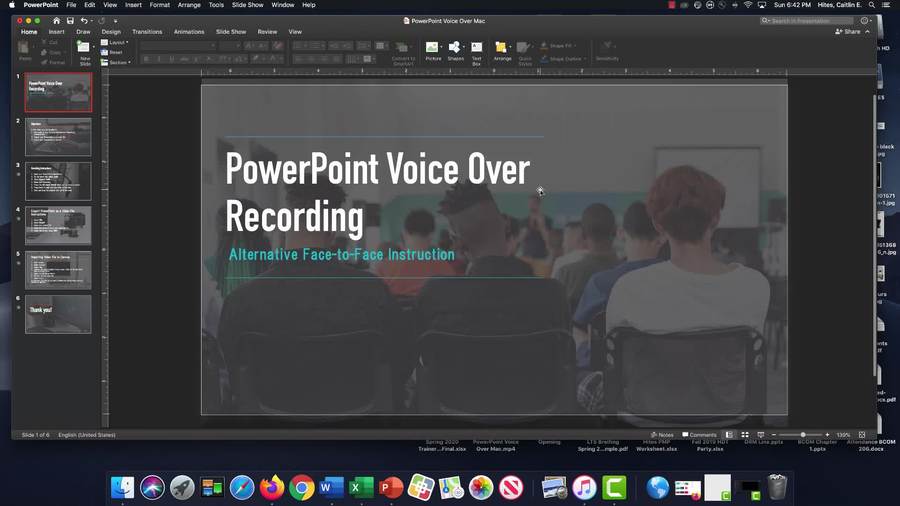Image resolution: width=900 pixels, height=506 pixels.
Task: Collapse the ribbon with the chevron
Action: click(867, 32)
